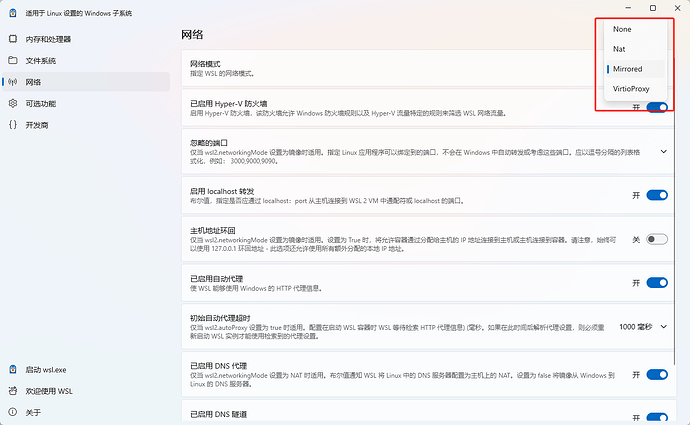The image size is (690, 425).
Task: Toggle 已启用自动代理 switch
Action: 657,282
